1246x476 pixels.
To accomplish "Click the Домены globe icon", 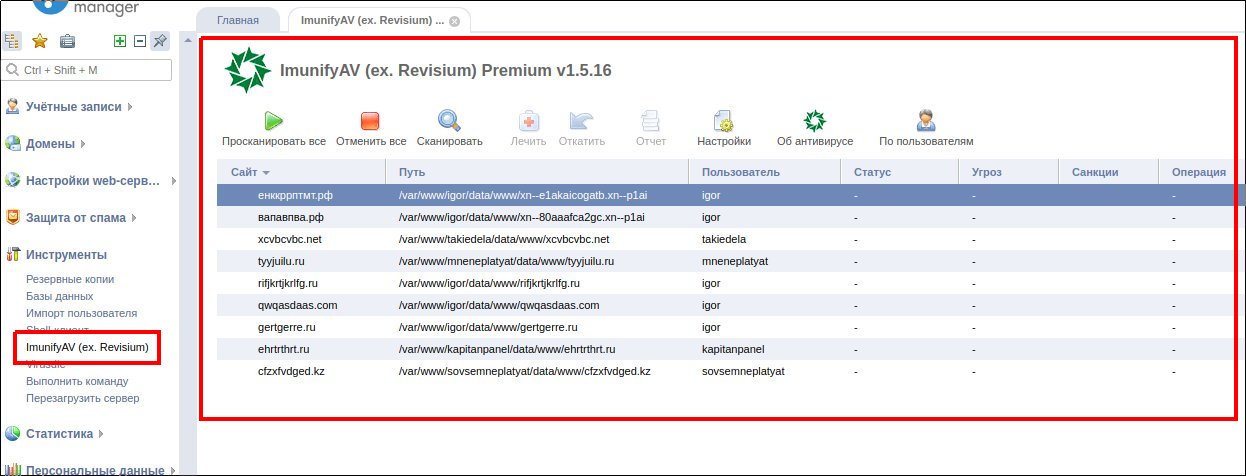I will point(13,143).
